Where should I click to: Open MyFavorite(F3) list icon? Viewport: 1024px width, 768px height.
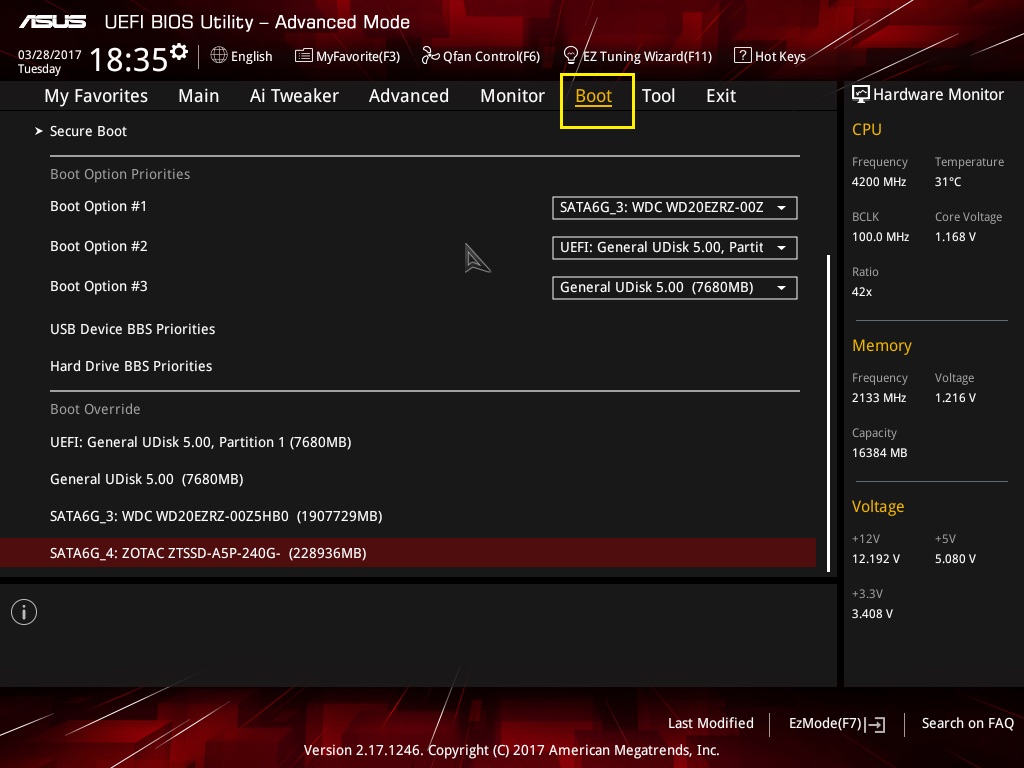[303, 56]
